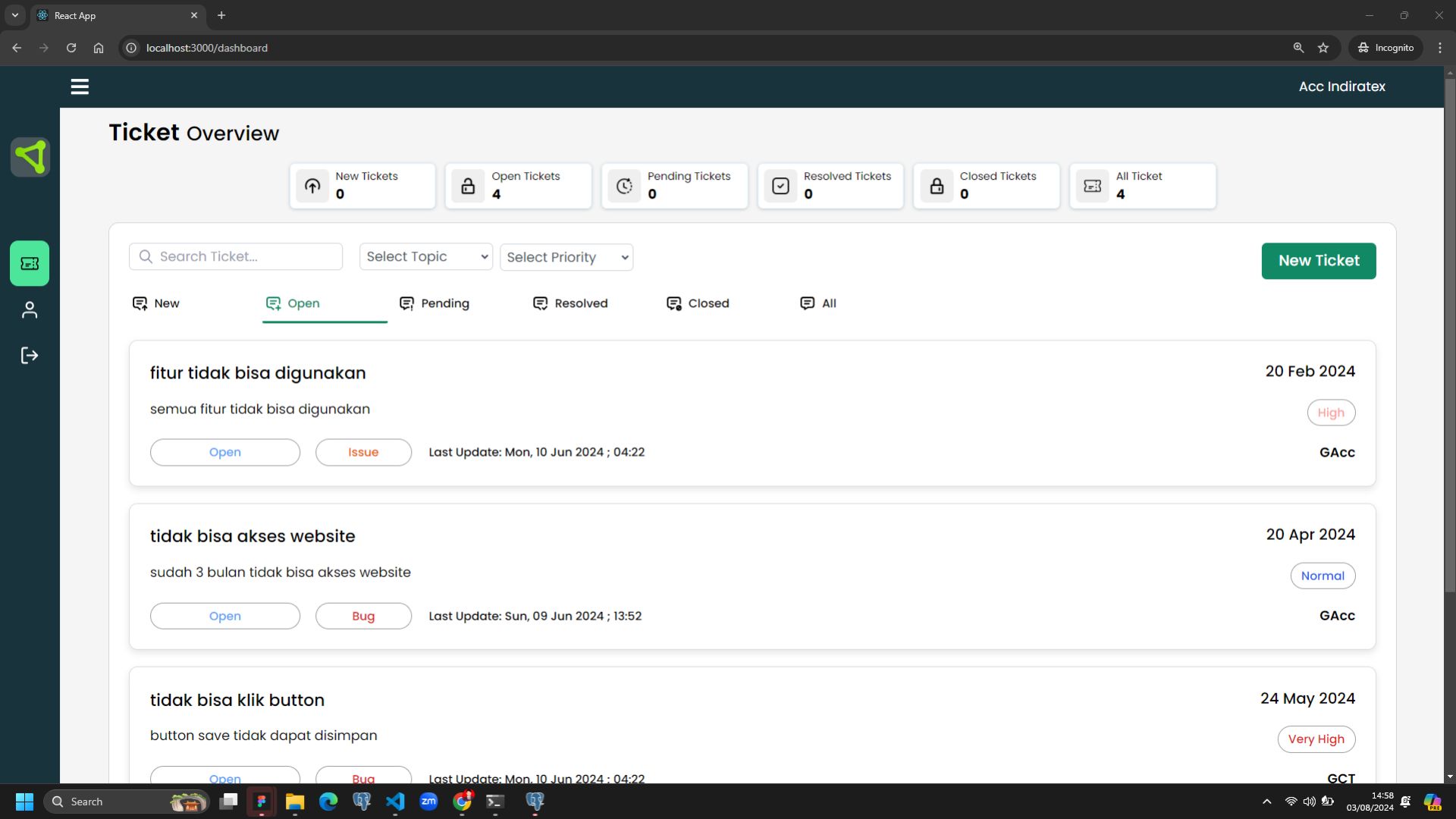The image size is (1456, 819).
Task: Open File Explorer from taskbar
Action: (295, 802)
